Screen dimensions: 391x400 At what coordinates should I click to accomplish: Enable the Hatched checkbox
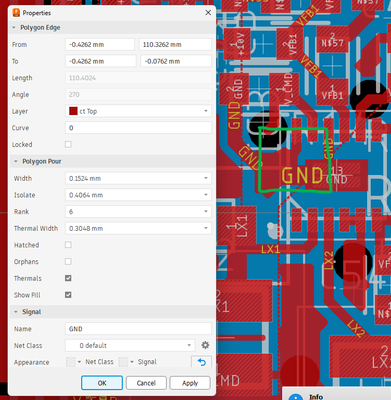(x=68, y=245)
